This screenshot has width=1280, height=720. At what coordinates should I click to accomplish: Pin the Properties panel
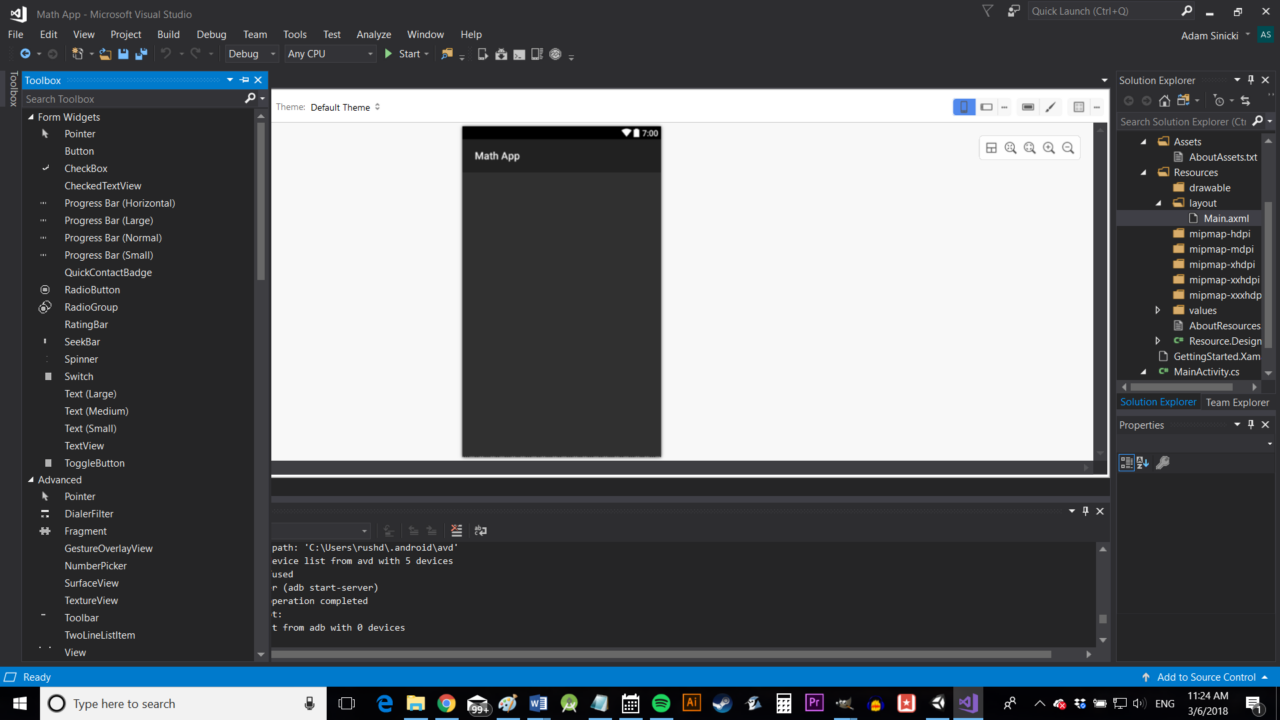click(1250, 424)
